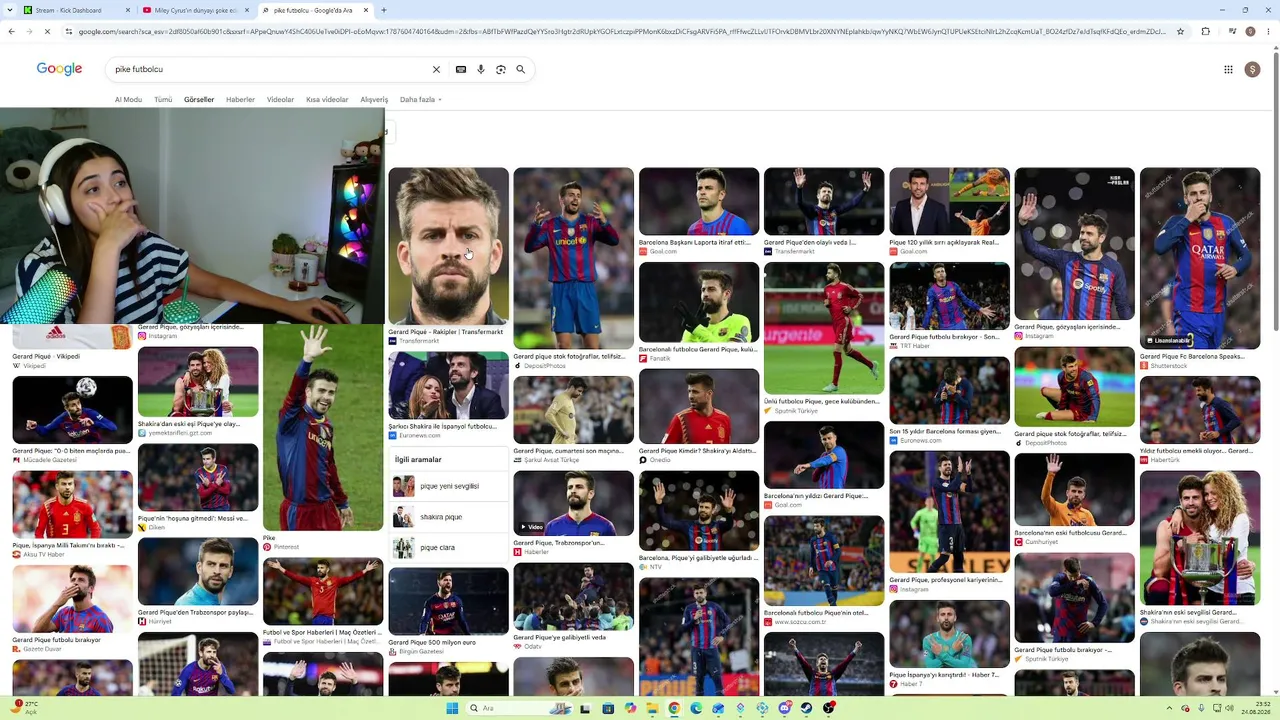Bookmark this page with the star icon

(x=1180, y=31)
